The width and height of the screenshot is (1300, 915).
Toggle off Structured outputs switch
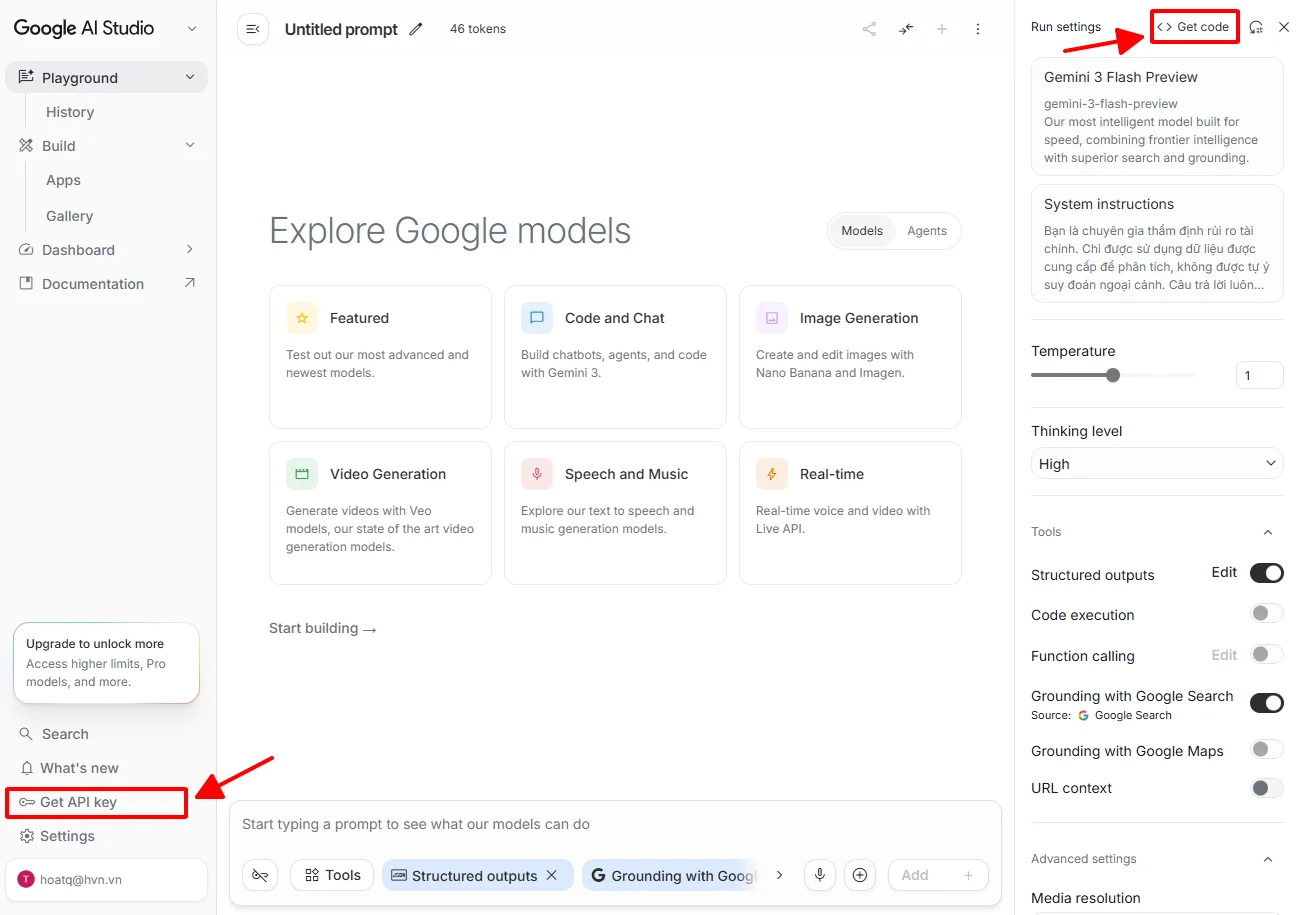[1267, 573]
